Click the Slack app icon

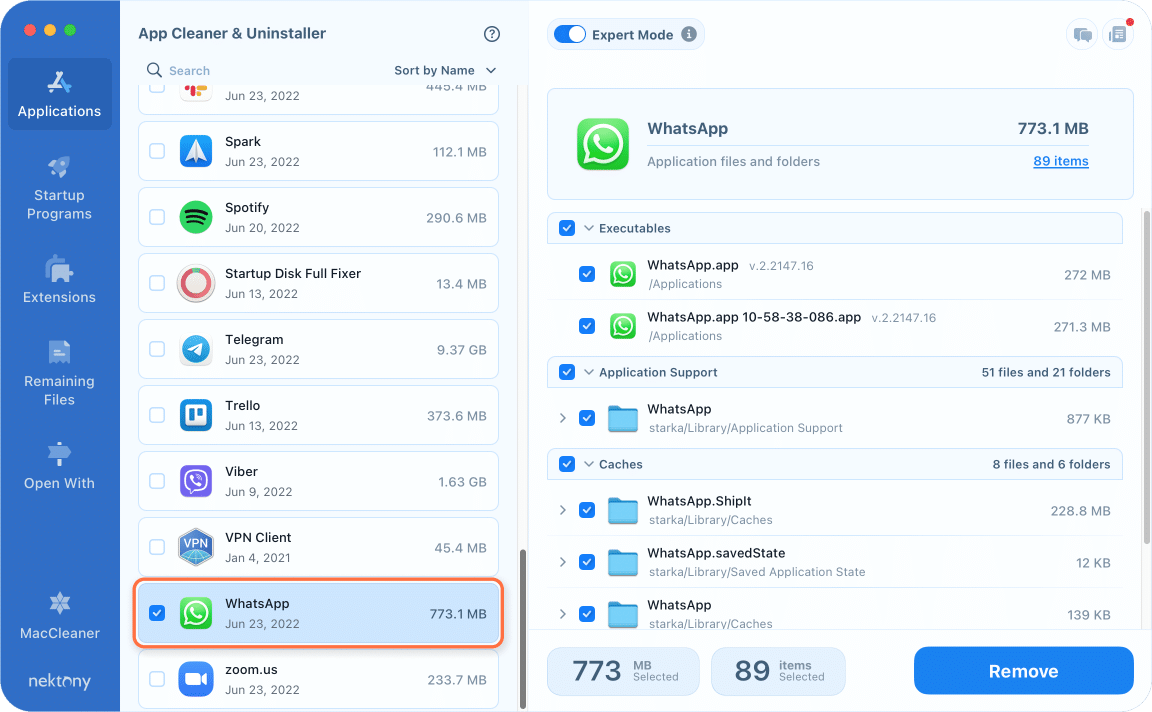pos(196,93)
